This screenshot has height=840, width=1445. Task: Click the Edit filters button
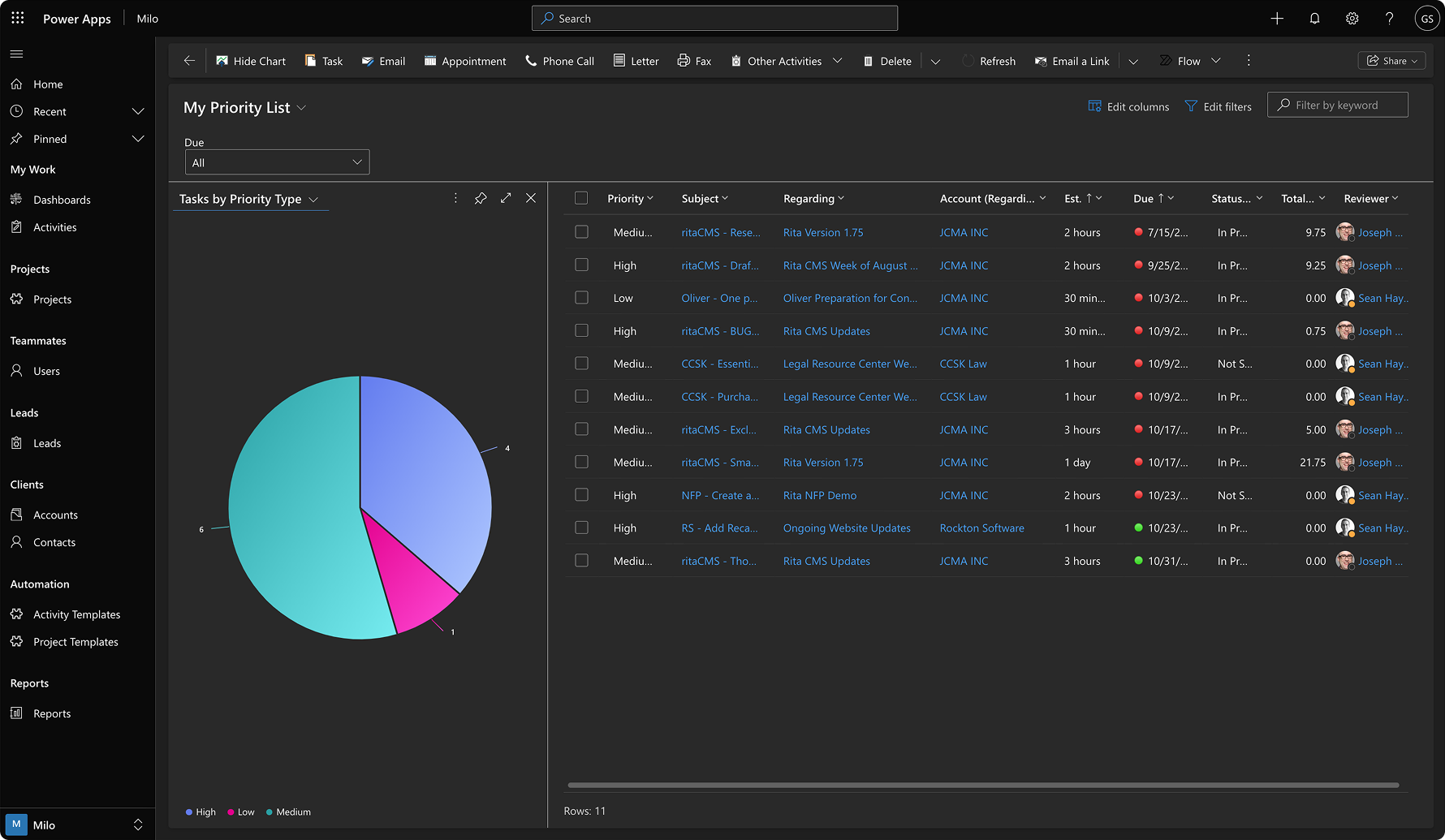point(1218,106)
